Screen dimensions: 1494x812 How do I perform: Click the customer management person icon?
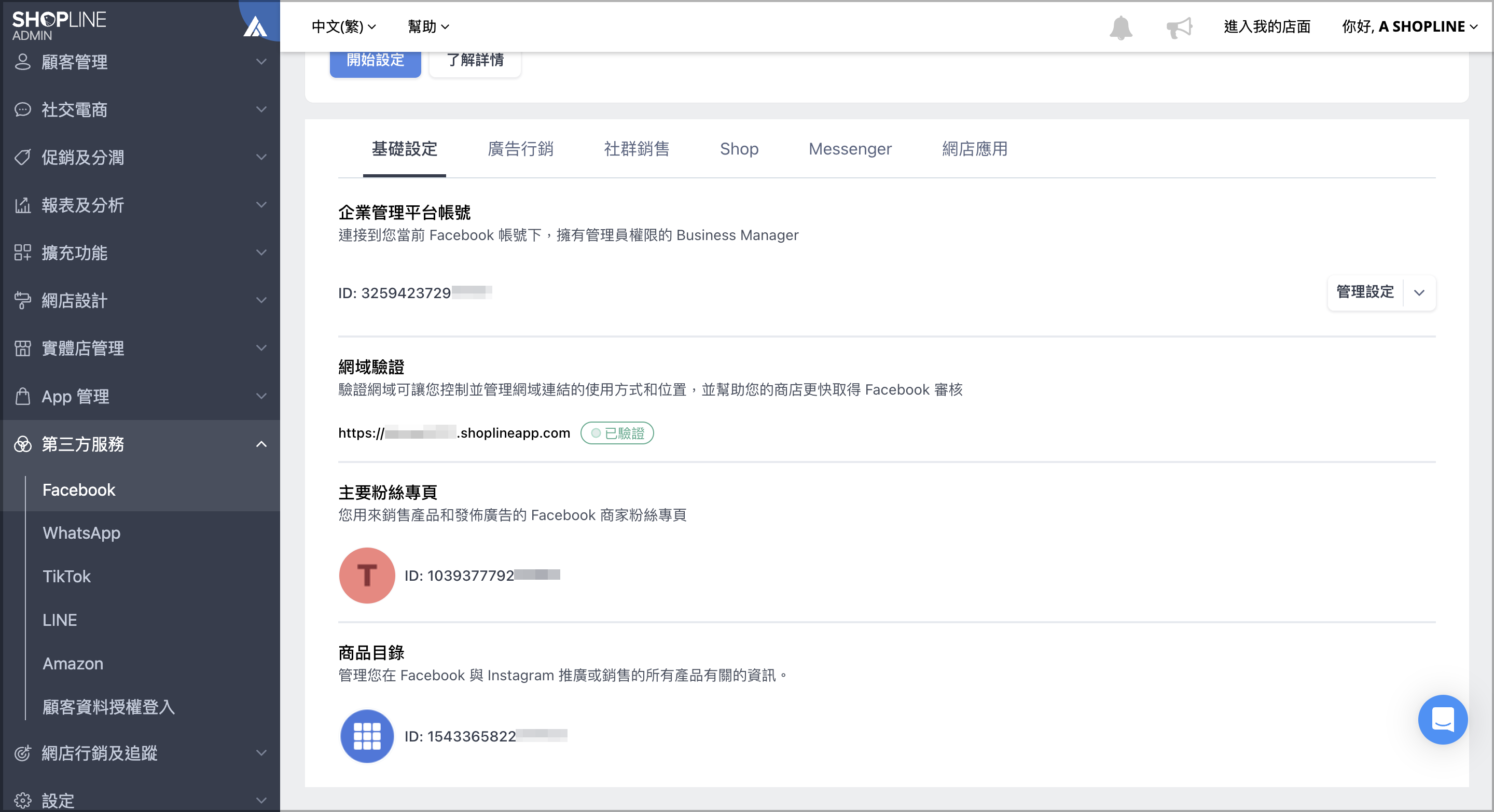click(x=23, y=61)
